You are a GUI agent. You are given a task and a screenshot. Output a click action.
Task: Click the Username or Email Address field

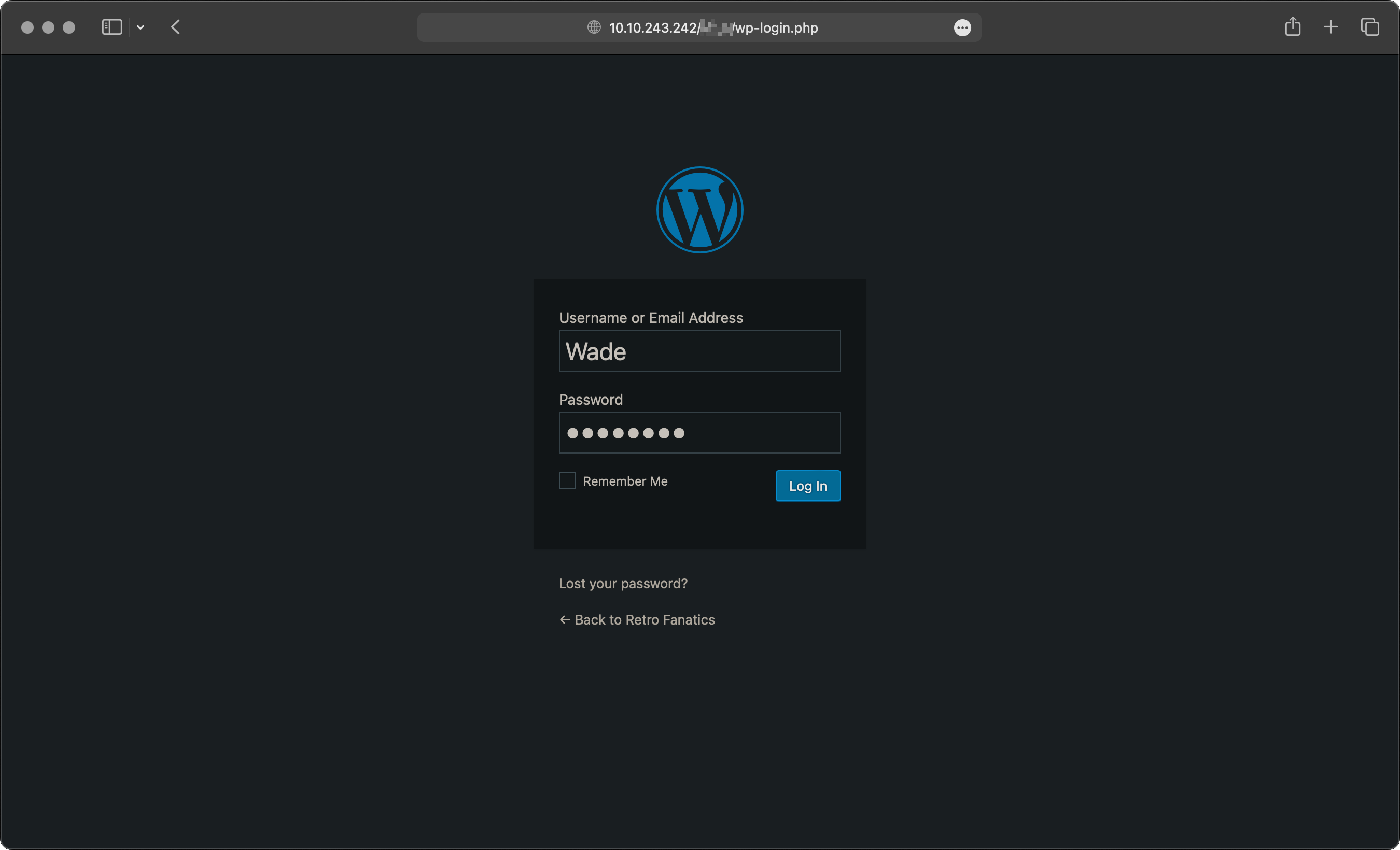pyautogui.click(x=699, y=351)
